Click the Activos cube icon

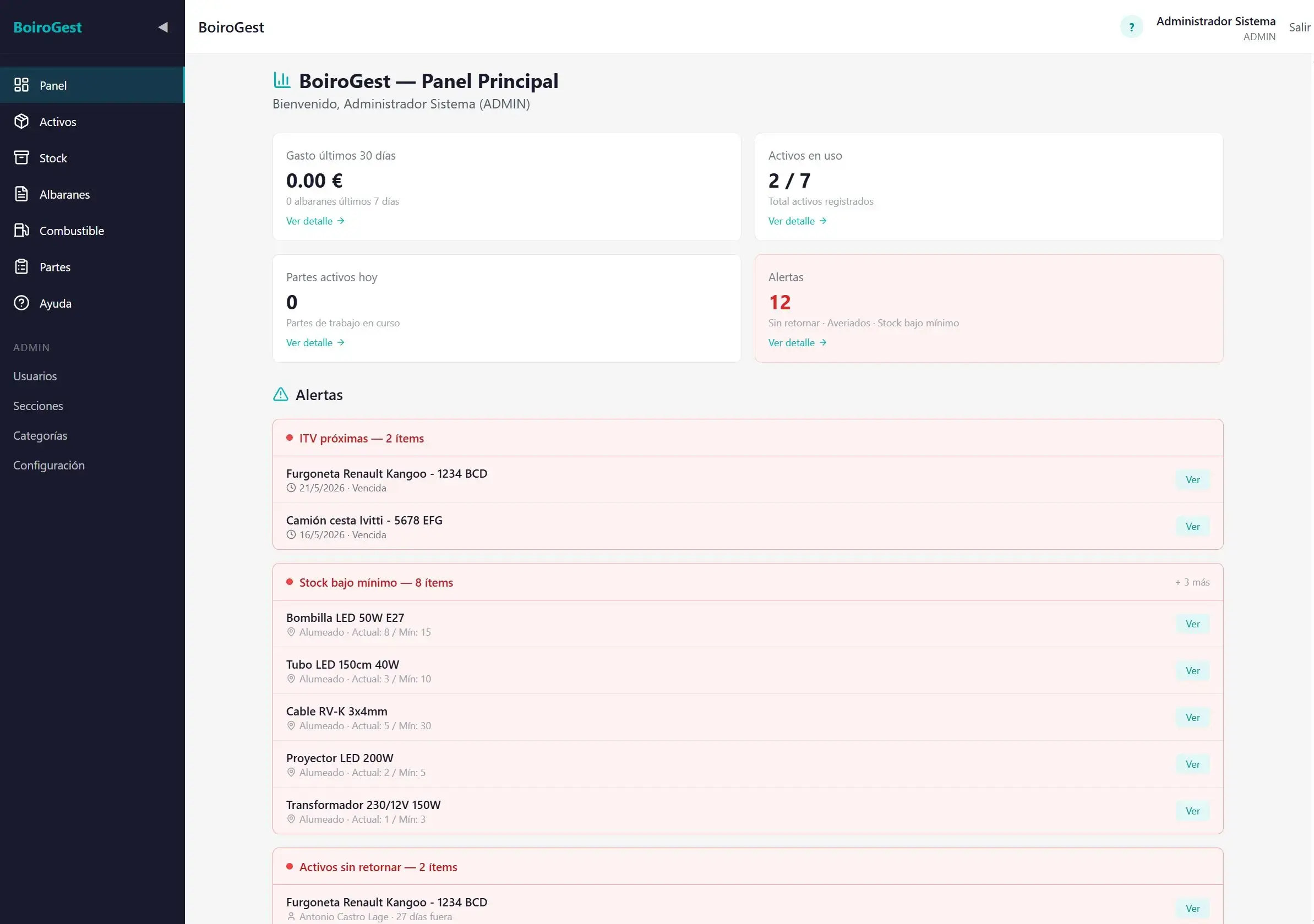click(x=21, y=121)
